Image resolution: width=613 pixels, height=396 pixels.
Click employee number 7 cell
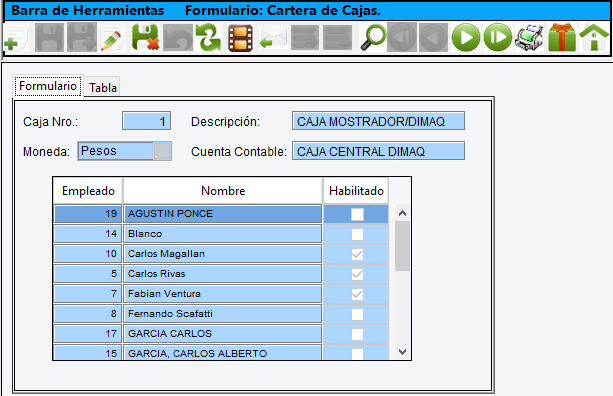pyautogui.click(x=88, y=294)
